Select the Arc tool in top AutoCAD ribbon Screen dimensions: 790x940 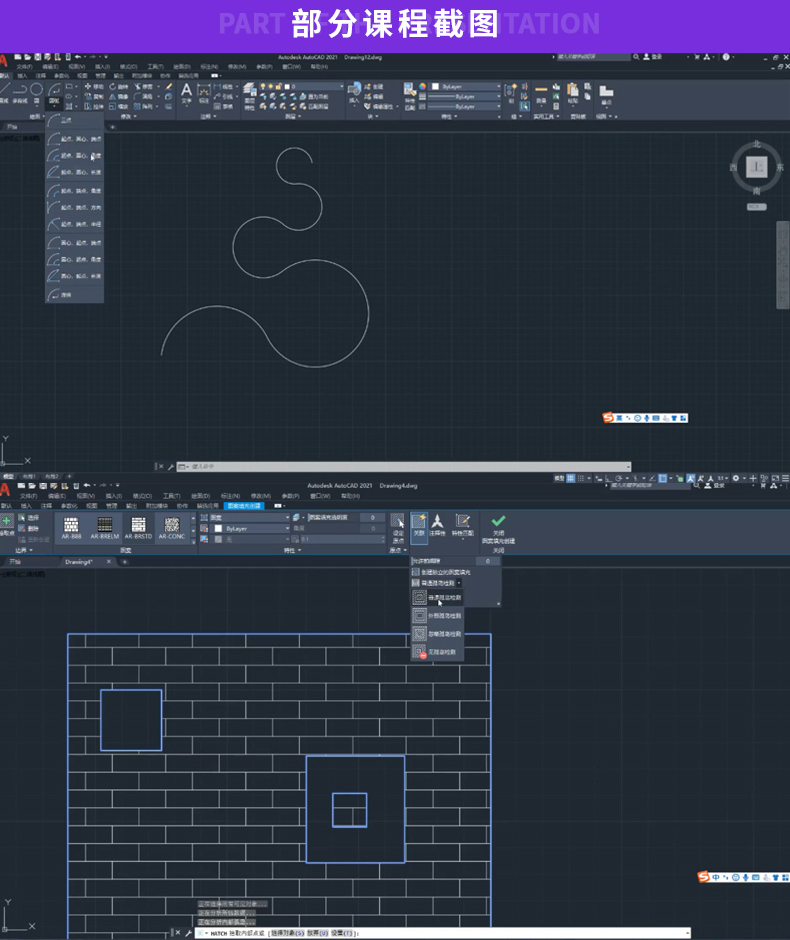55,90
